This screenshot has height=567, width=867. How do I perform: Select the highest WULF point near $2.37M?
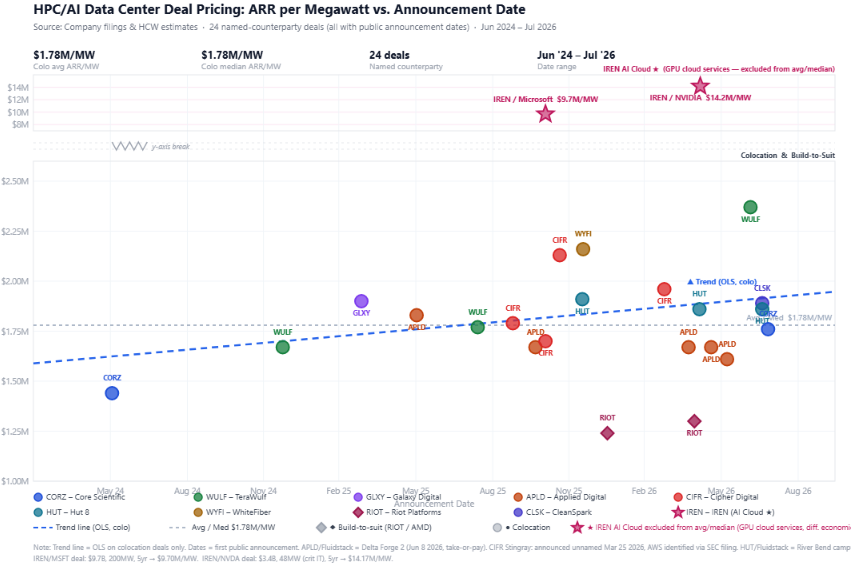tap(750, 207)
